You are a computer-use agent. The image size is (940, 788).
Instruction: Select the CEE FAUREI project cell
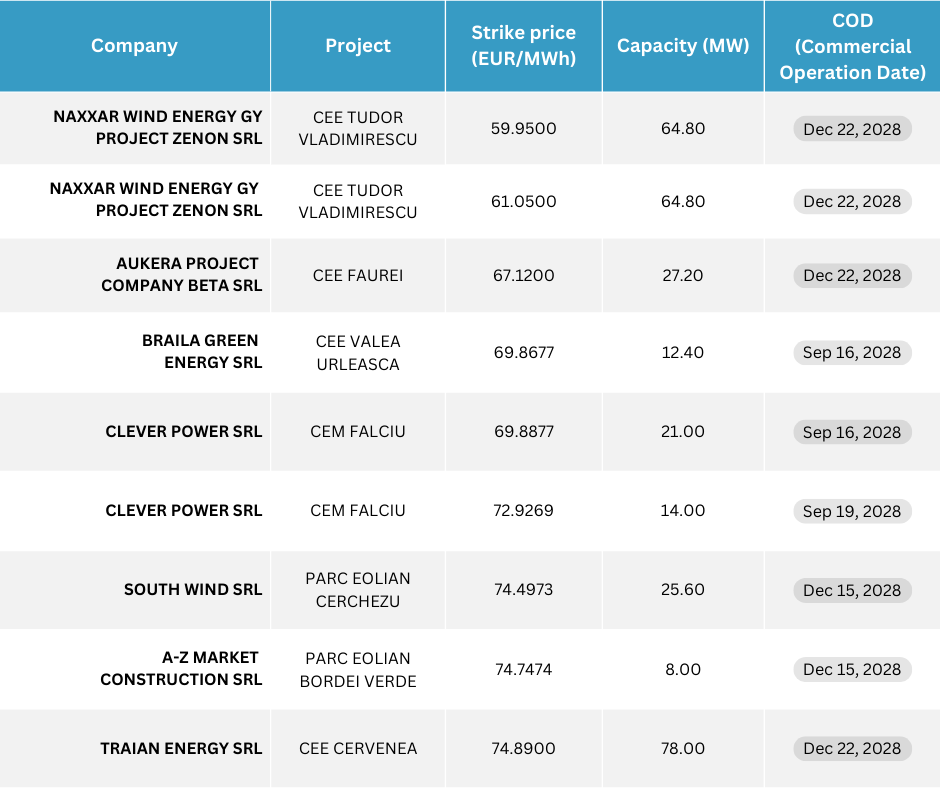pyautogui.click(x=358, y=275)
